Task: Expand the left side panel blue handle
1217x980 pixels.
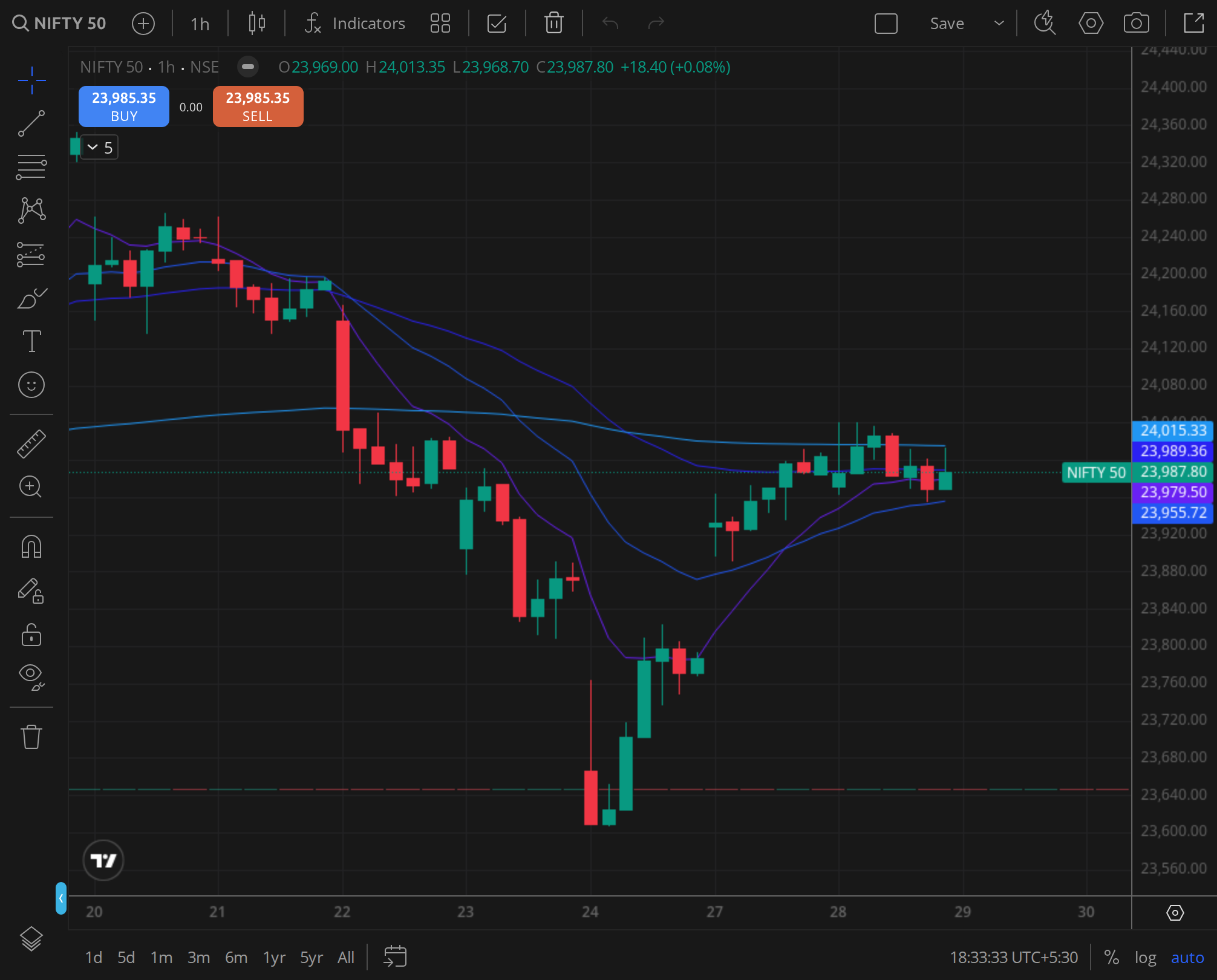Action: pyautogui.click(x=61, y=898)
